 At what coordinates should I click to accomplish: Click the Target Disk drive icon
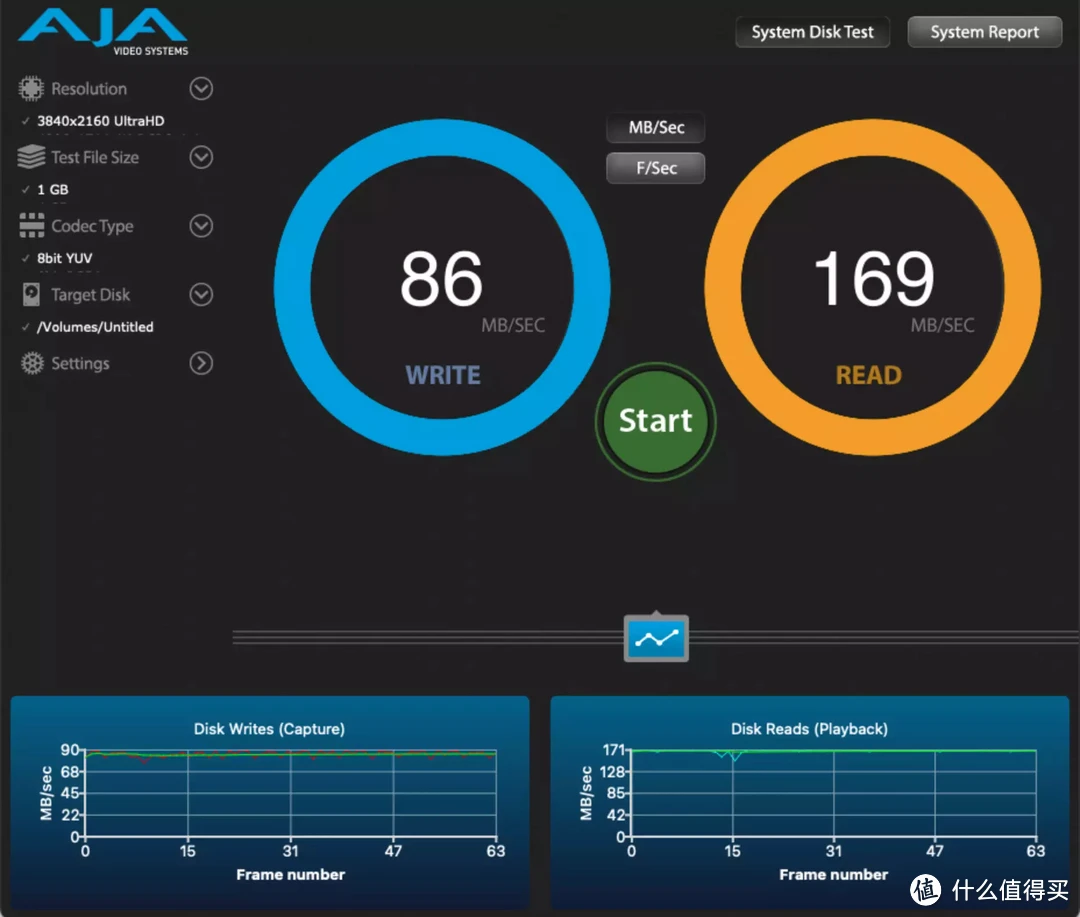pyautogui.click(x=31, y=294)
